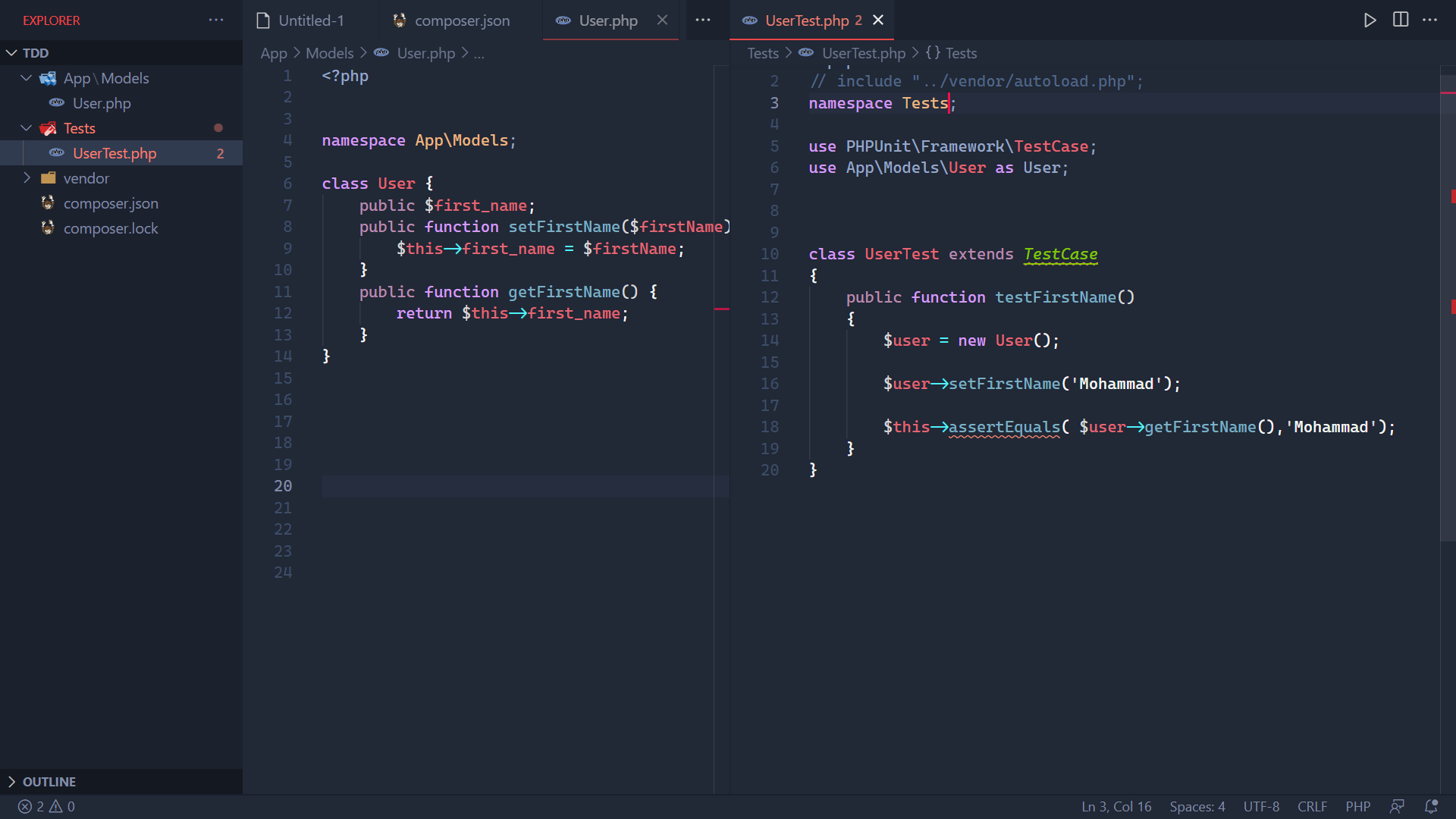Click App breadcrumb in left editor

(274, 53)
